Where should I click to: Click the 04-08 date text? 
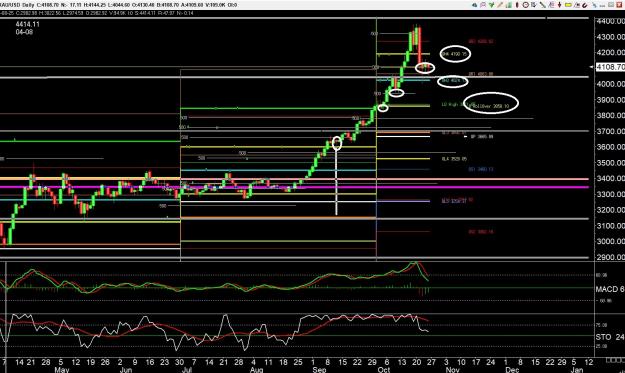click(x=24, y=32)
